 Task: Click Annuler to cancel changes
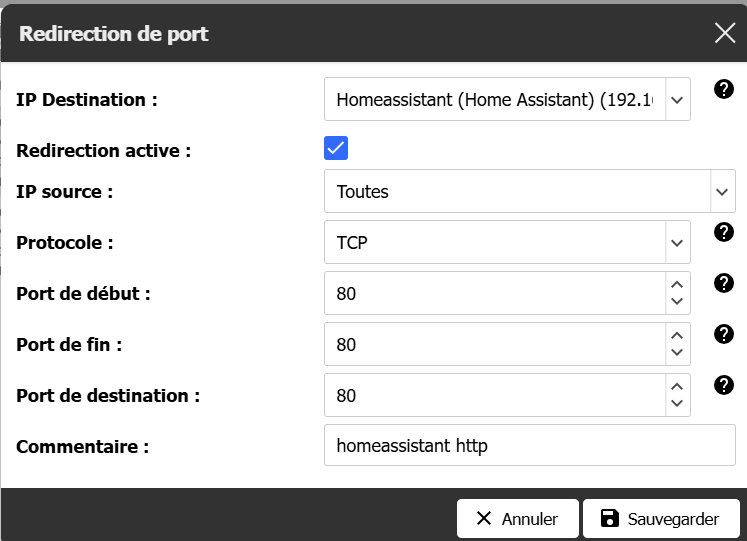pyautogui.click(x=518, y=519)
